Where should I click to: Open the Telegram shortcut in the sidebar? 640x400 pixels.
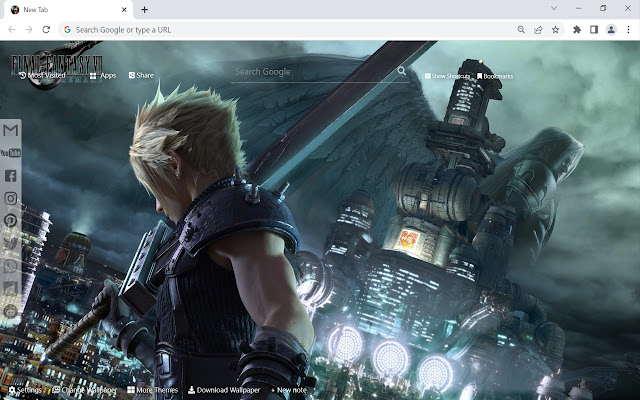11,288
